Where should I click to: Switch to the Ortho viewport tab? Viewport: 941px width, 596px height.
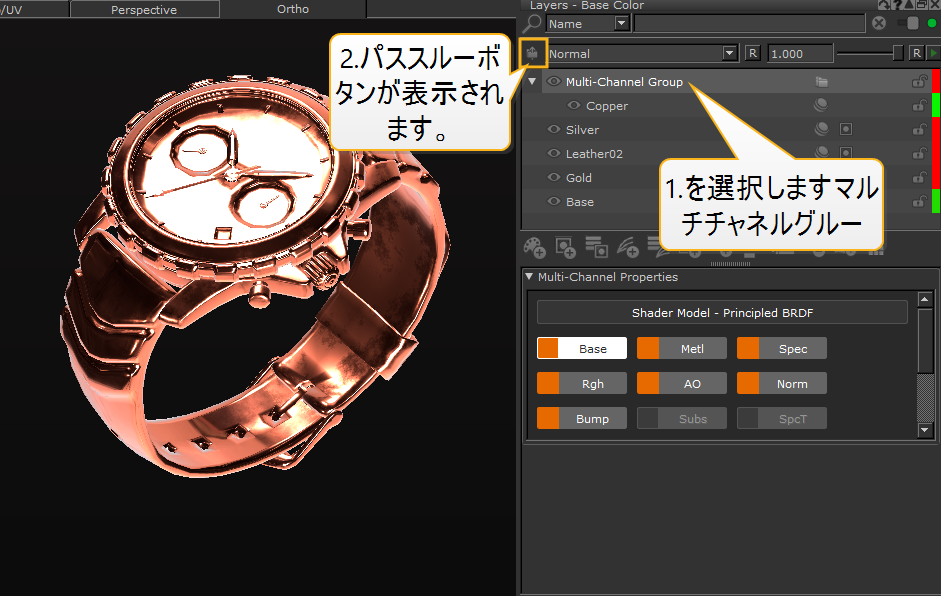[292, 9]
